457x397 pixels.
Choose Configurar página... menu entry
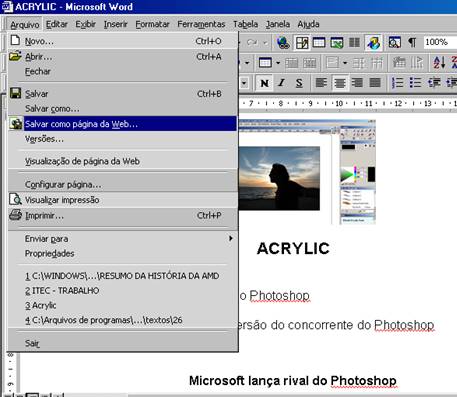point(123,184)
